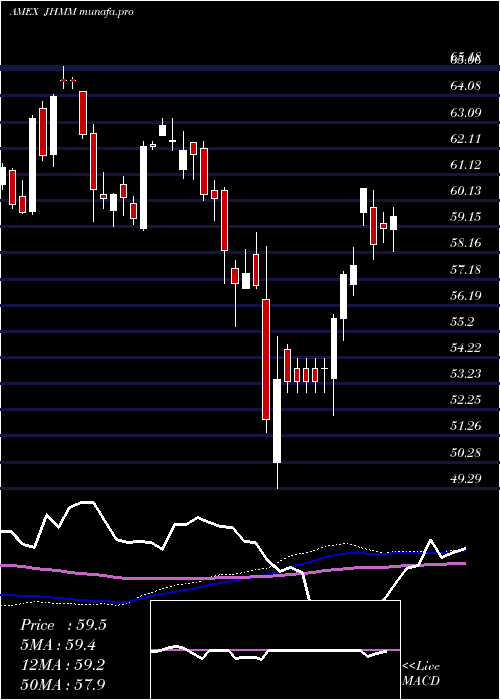
Task: Click the 54.22 price axis label
Action: pos(466,348)
